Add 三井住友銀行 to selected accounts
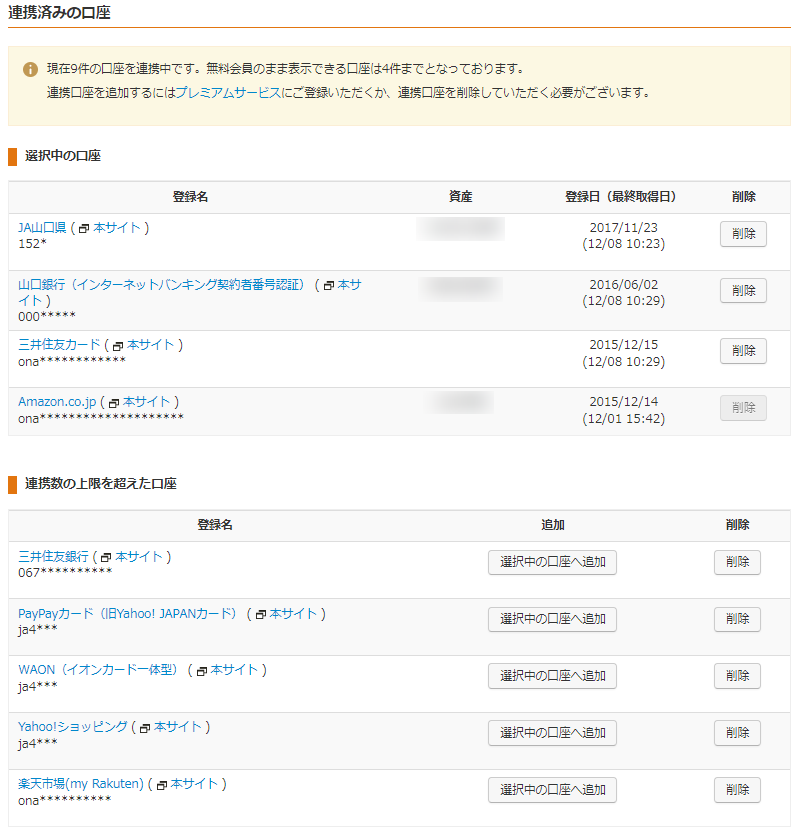 [552, 562]
